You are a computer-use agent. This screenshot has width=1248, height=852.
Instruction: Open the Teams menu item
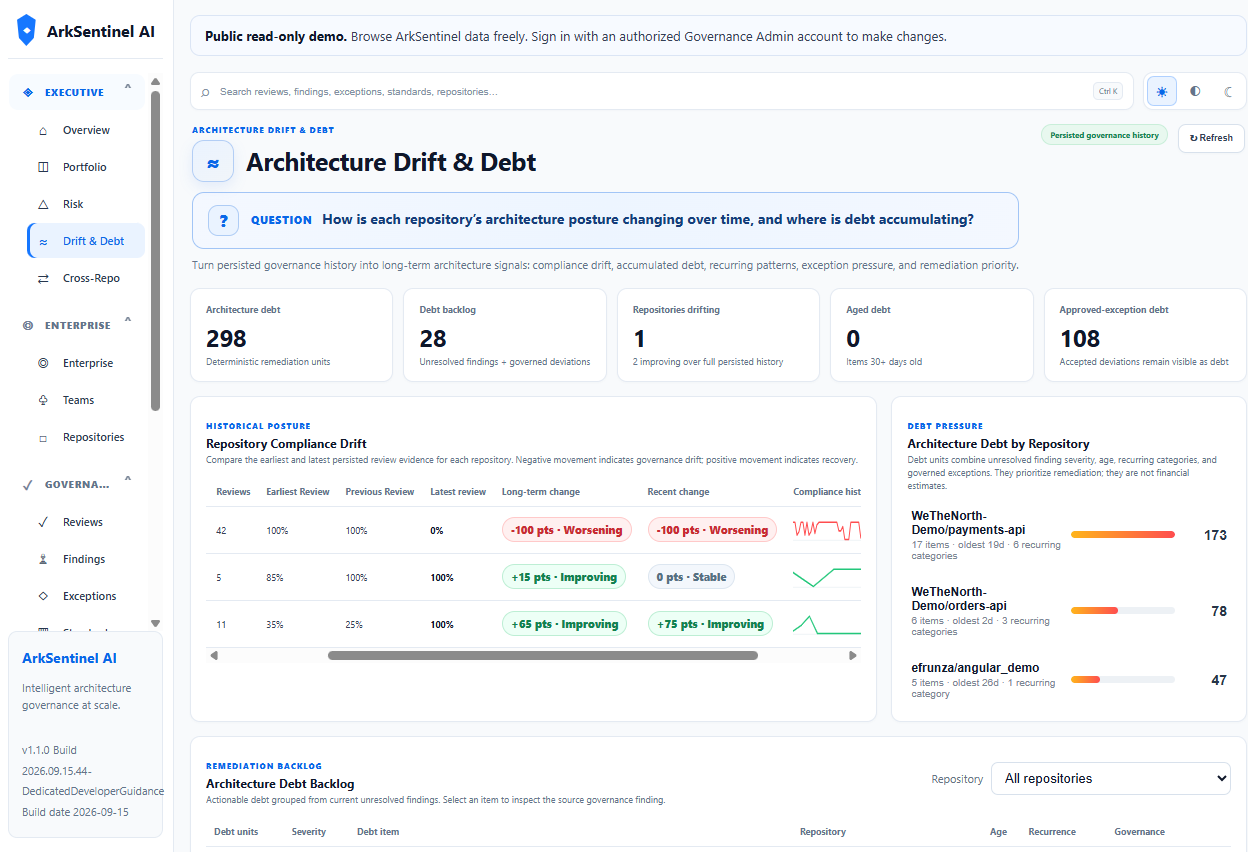click(86, 400)
